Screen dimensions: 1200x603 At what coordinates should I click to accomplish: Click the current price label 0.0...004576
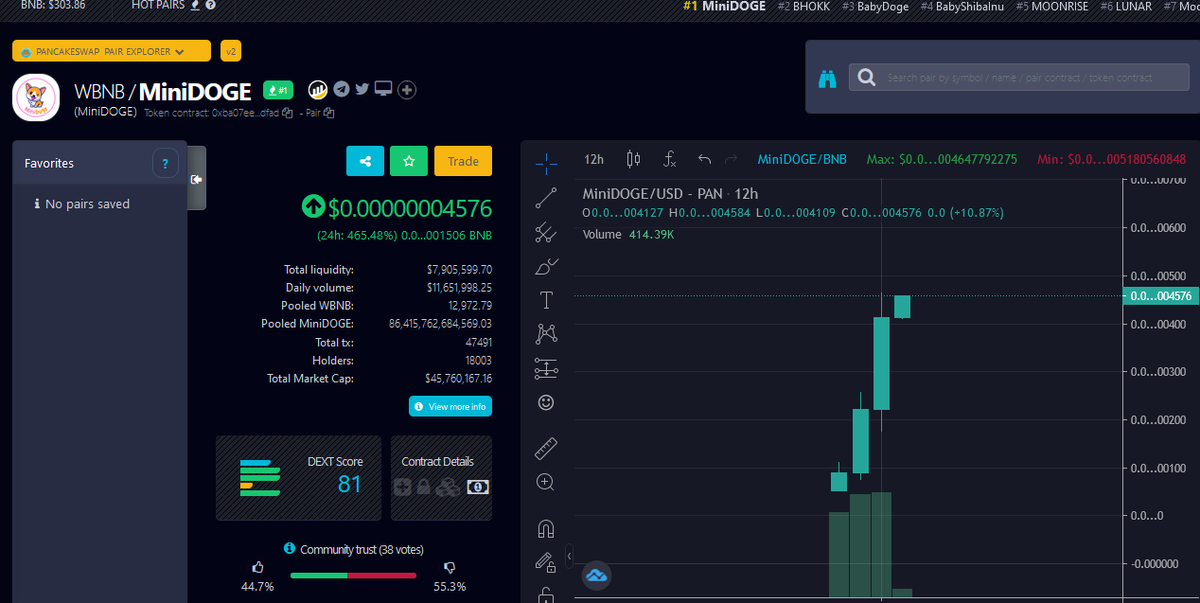coord(1160,296)
